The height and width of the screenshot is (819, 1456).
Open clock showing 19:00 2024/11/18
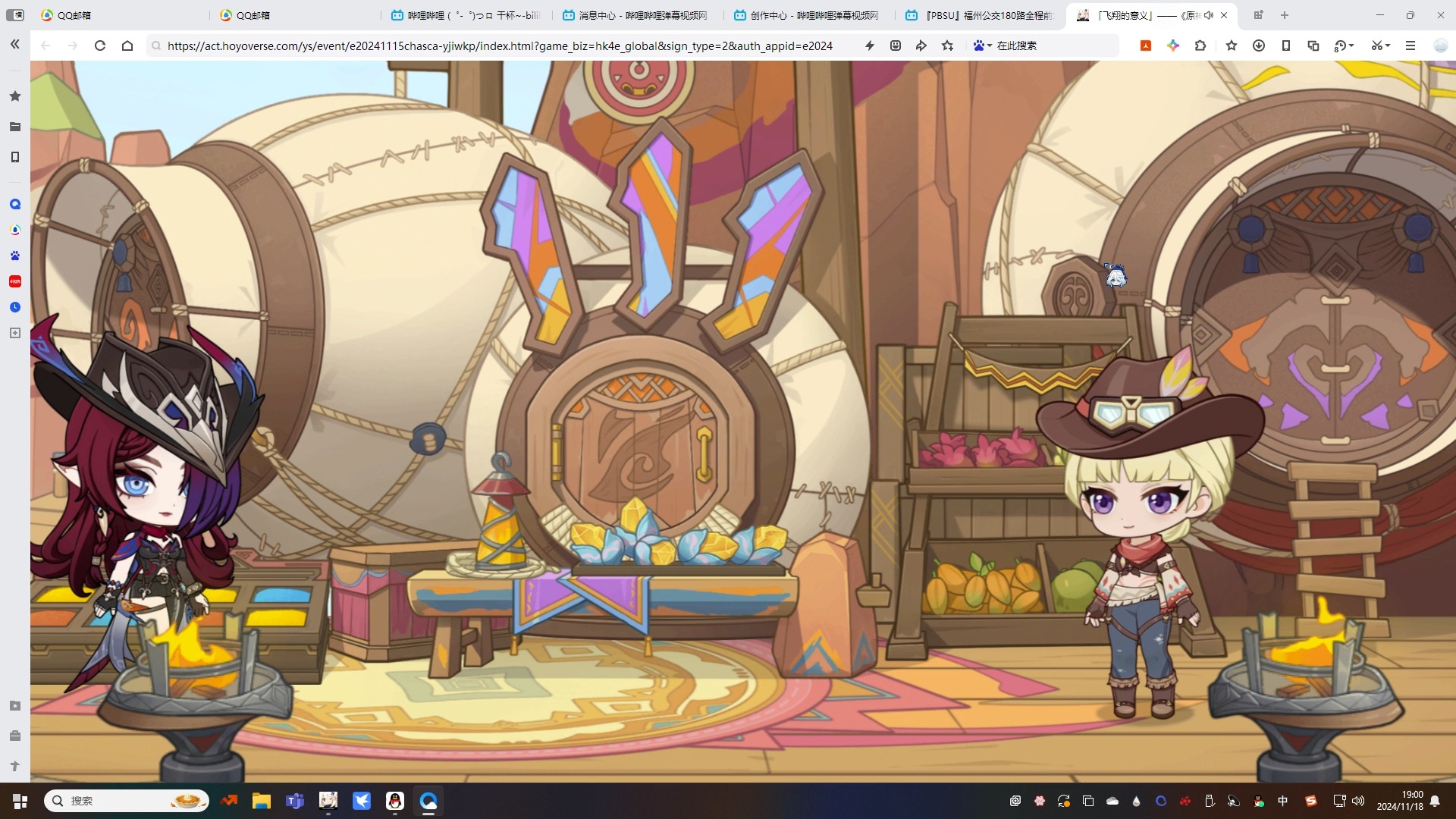coord(1400,801)
